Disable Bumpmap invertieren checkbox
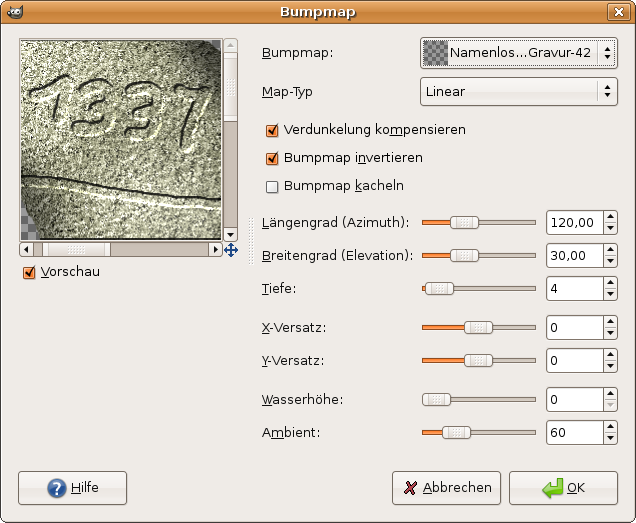This screenshot has height=523, width=636. coord(272,159)
